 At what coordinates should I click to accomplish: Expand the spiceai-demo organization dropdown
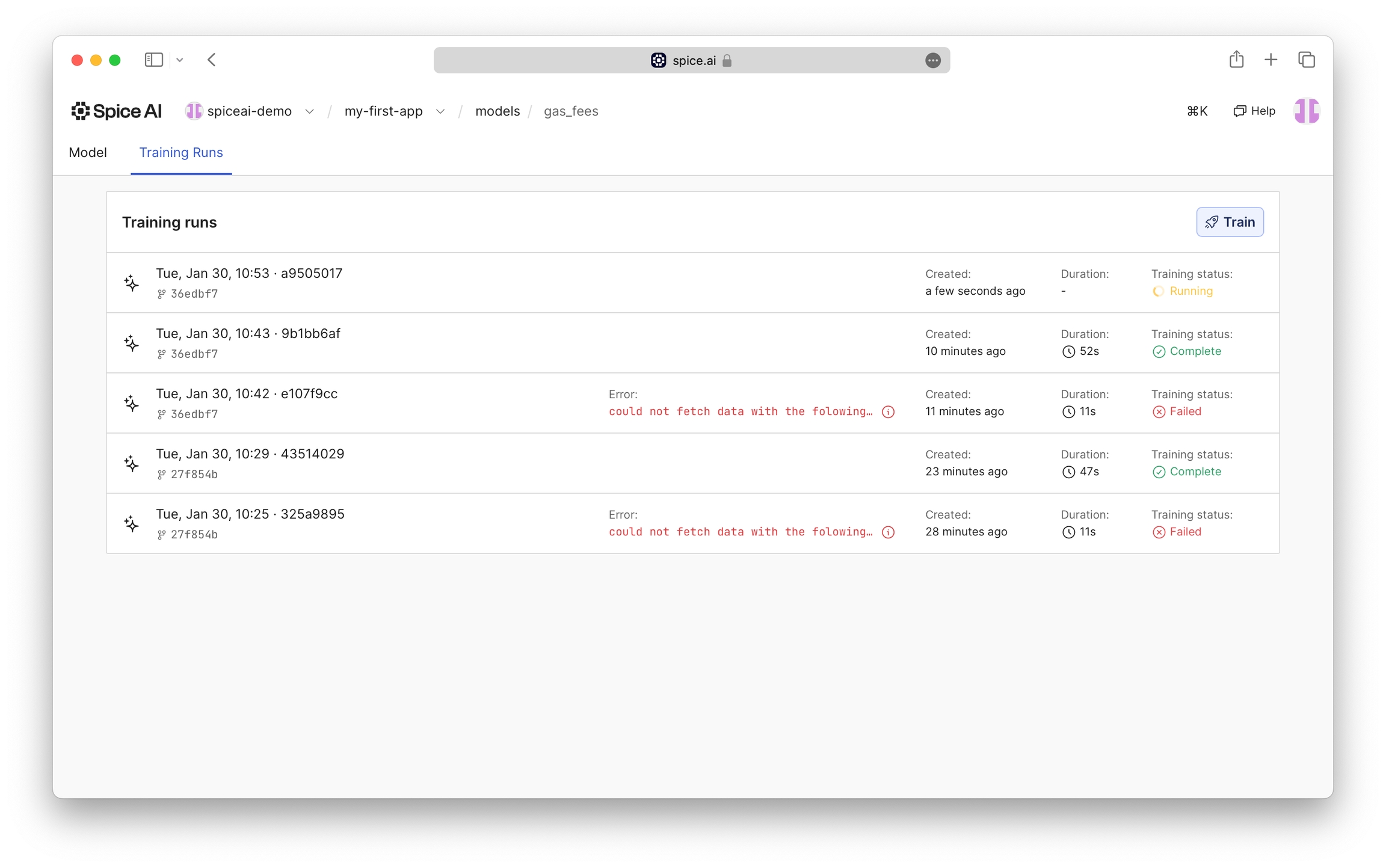309,111
